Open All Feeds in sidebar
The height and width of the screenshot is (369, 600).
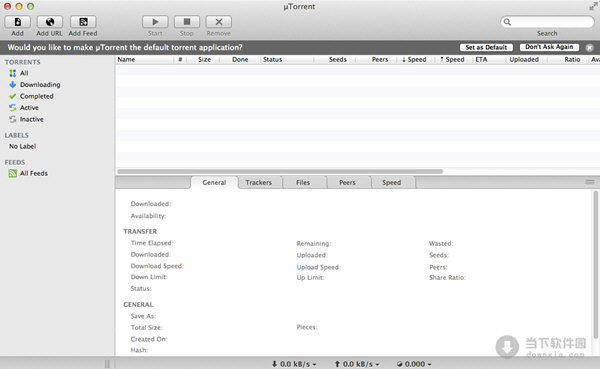point(34,173)
